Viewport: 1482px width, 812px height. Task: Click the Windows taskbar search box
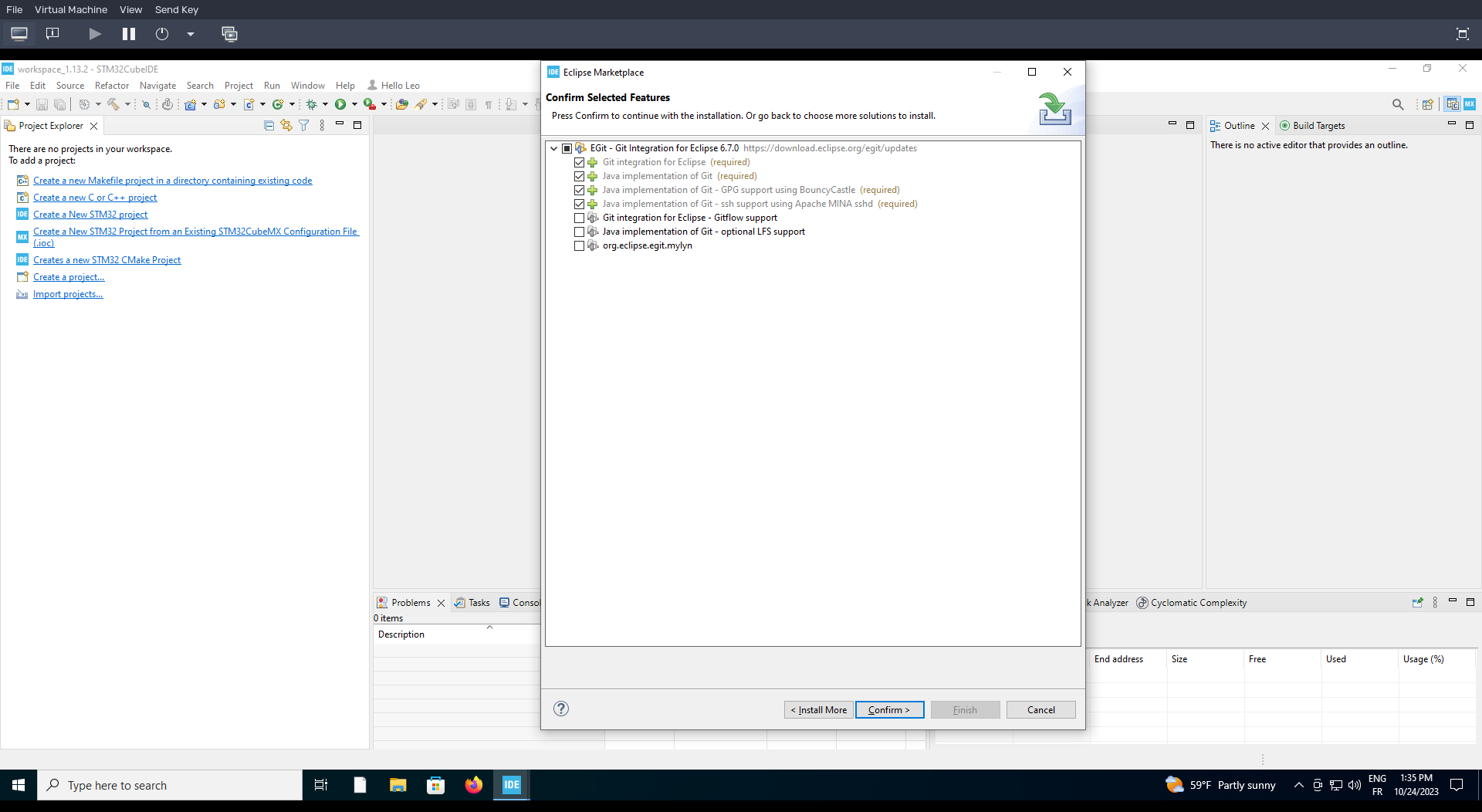point(170,785)
